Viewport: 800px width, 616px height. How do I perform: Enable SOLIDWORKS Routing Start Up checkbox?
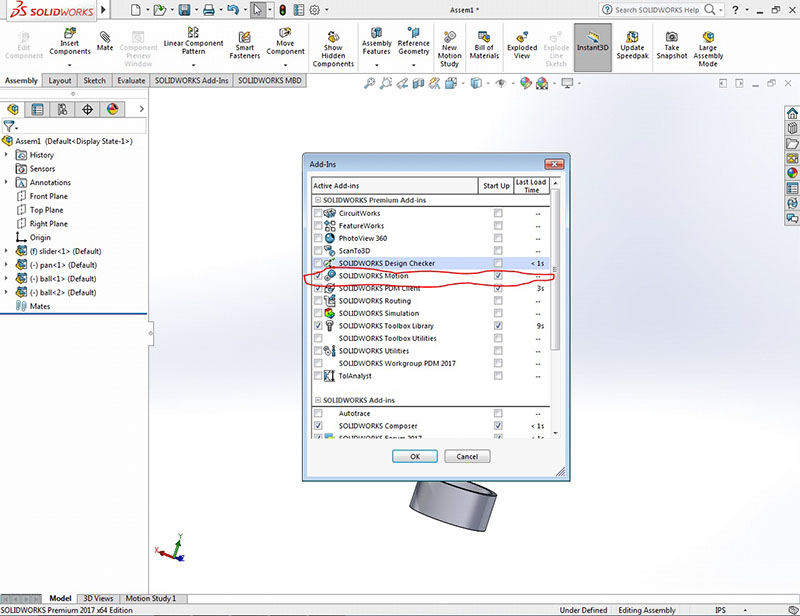498,301
